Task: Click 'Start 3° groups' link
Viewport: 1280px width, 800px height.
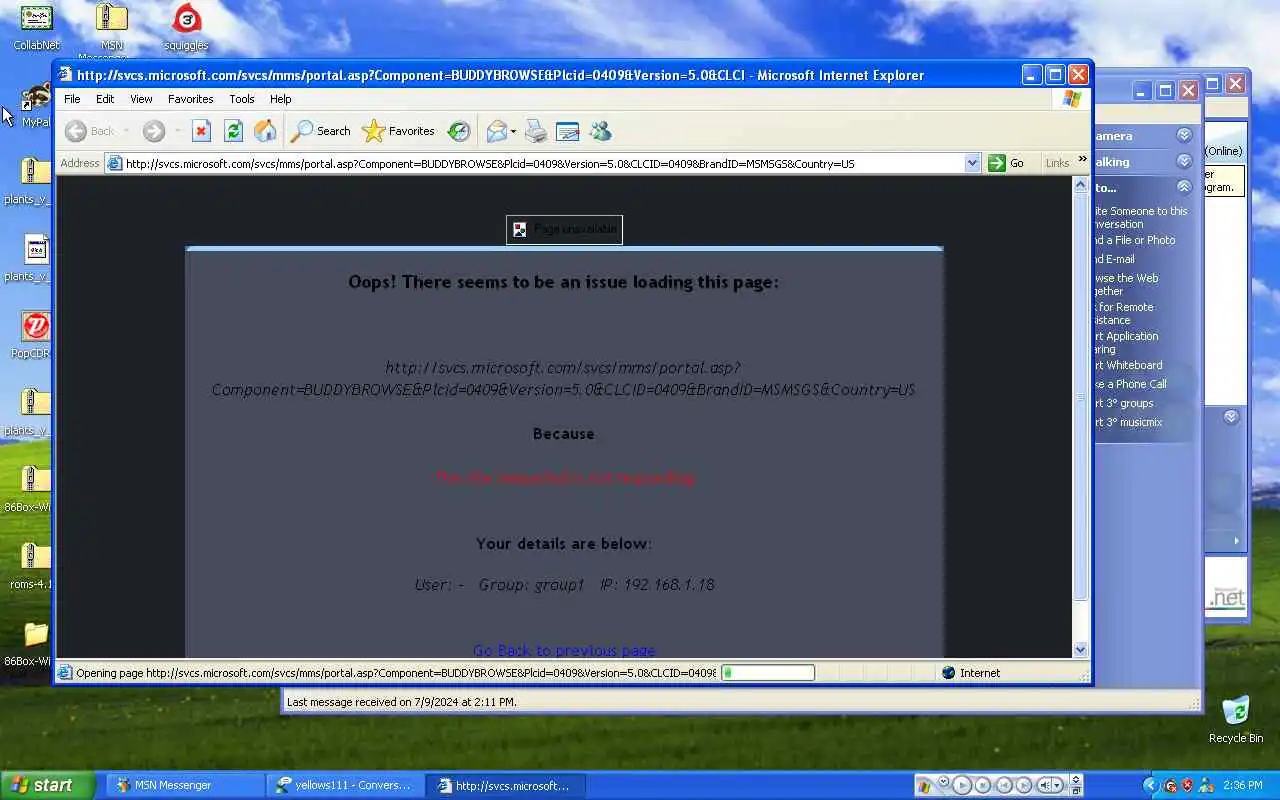Action: click(x=1124, y=403)
